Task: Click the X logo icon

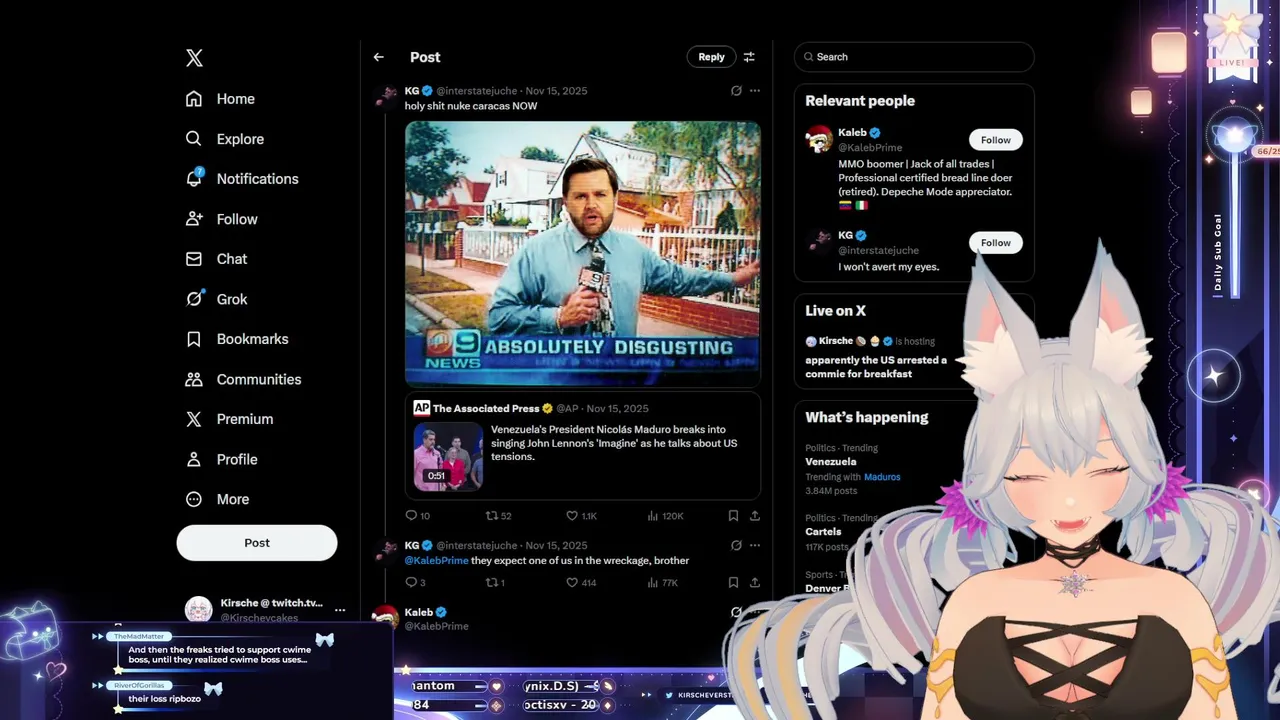Action: (x=194, y=58)
